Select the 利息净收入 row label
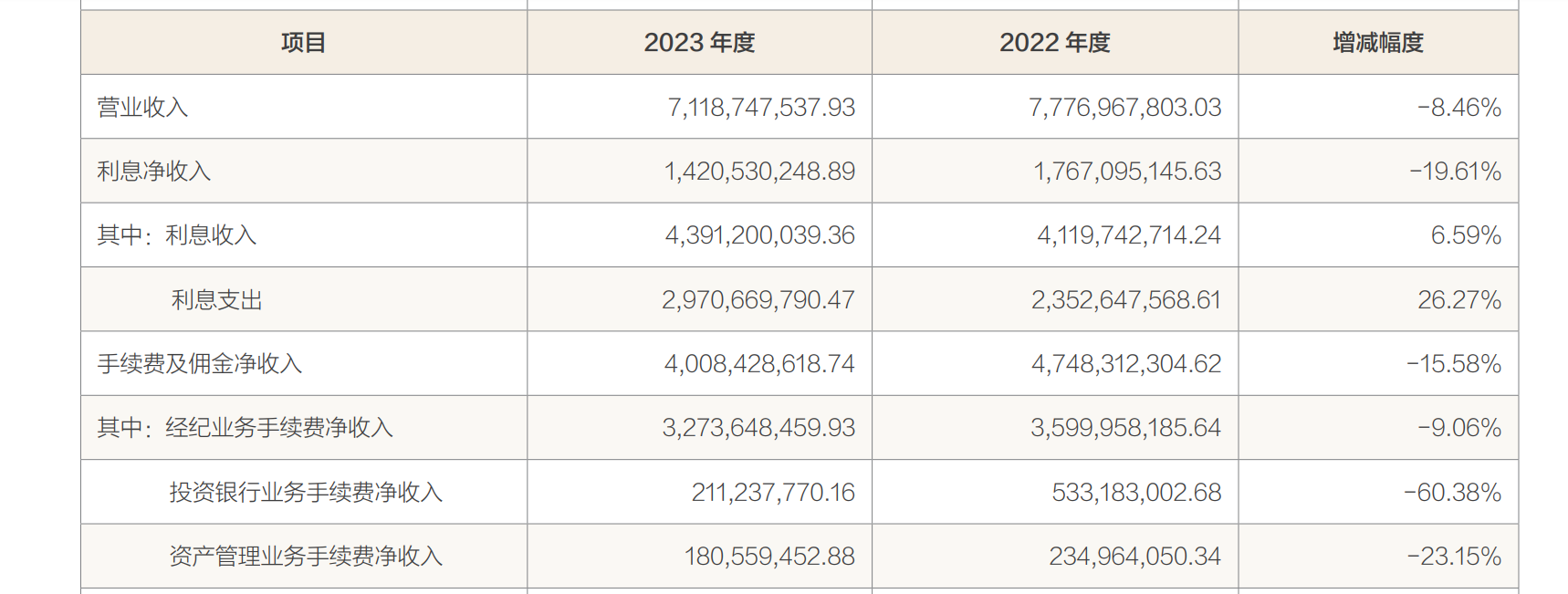 pyautogui.click(x=153, y=172)
